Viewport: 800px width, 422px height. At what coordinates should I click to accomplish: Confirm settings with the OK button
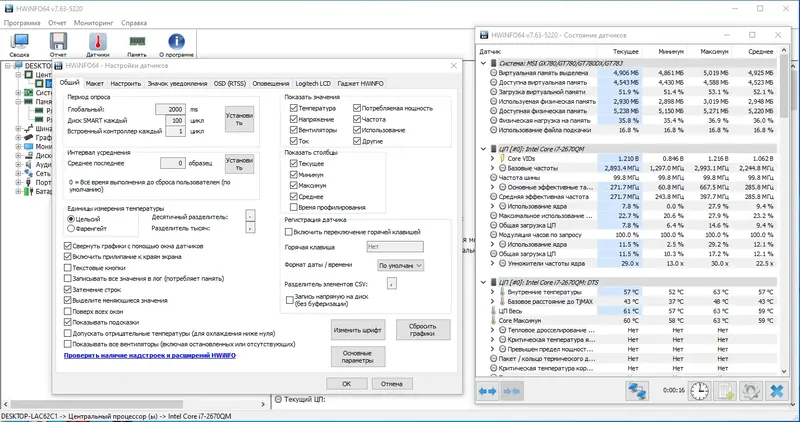click(346, 384)
